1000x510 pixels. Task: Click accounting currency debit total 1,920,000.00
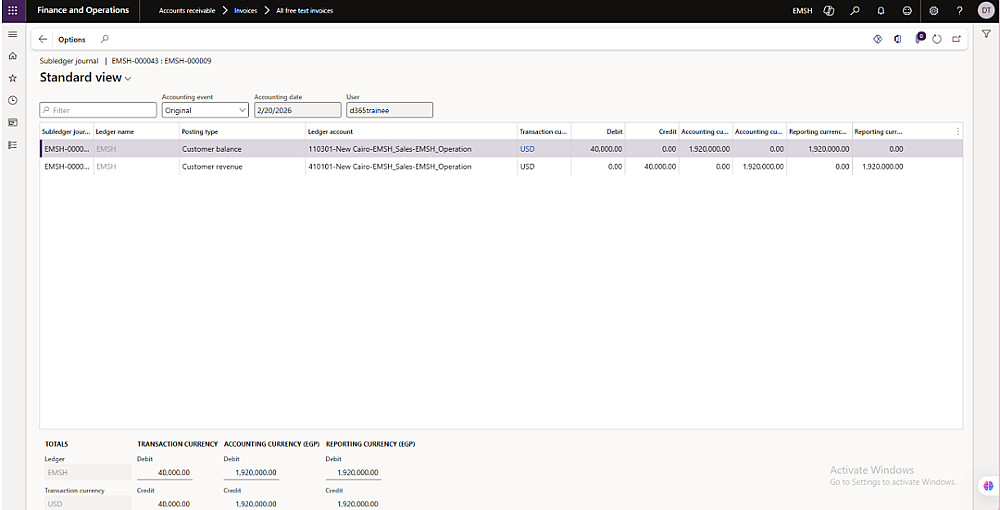click(x=251, y=472)
